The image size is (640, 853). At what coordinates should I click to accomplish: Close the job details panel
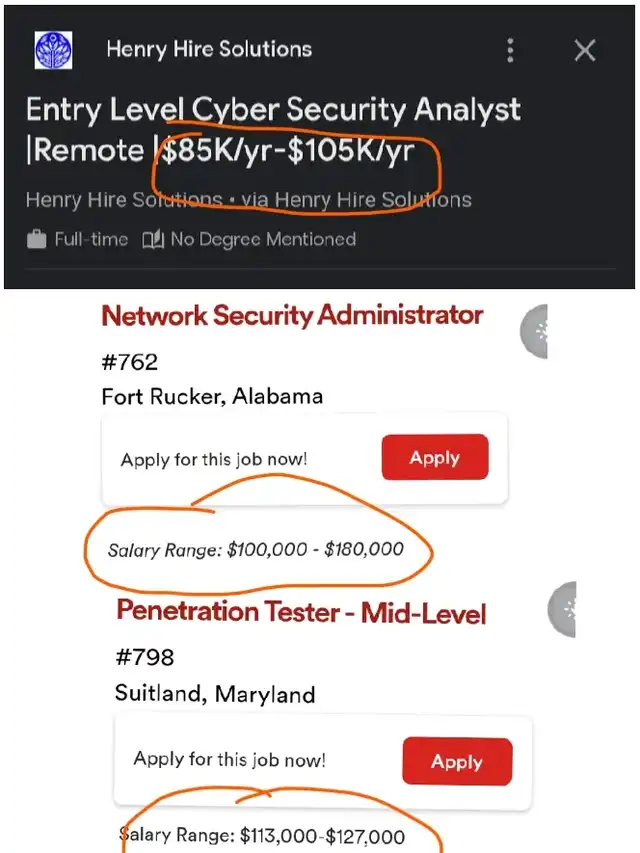[x=585, y=50]
